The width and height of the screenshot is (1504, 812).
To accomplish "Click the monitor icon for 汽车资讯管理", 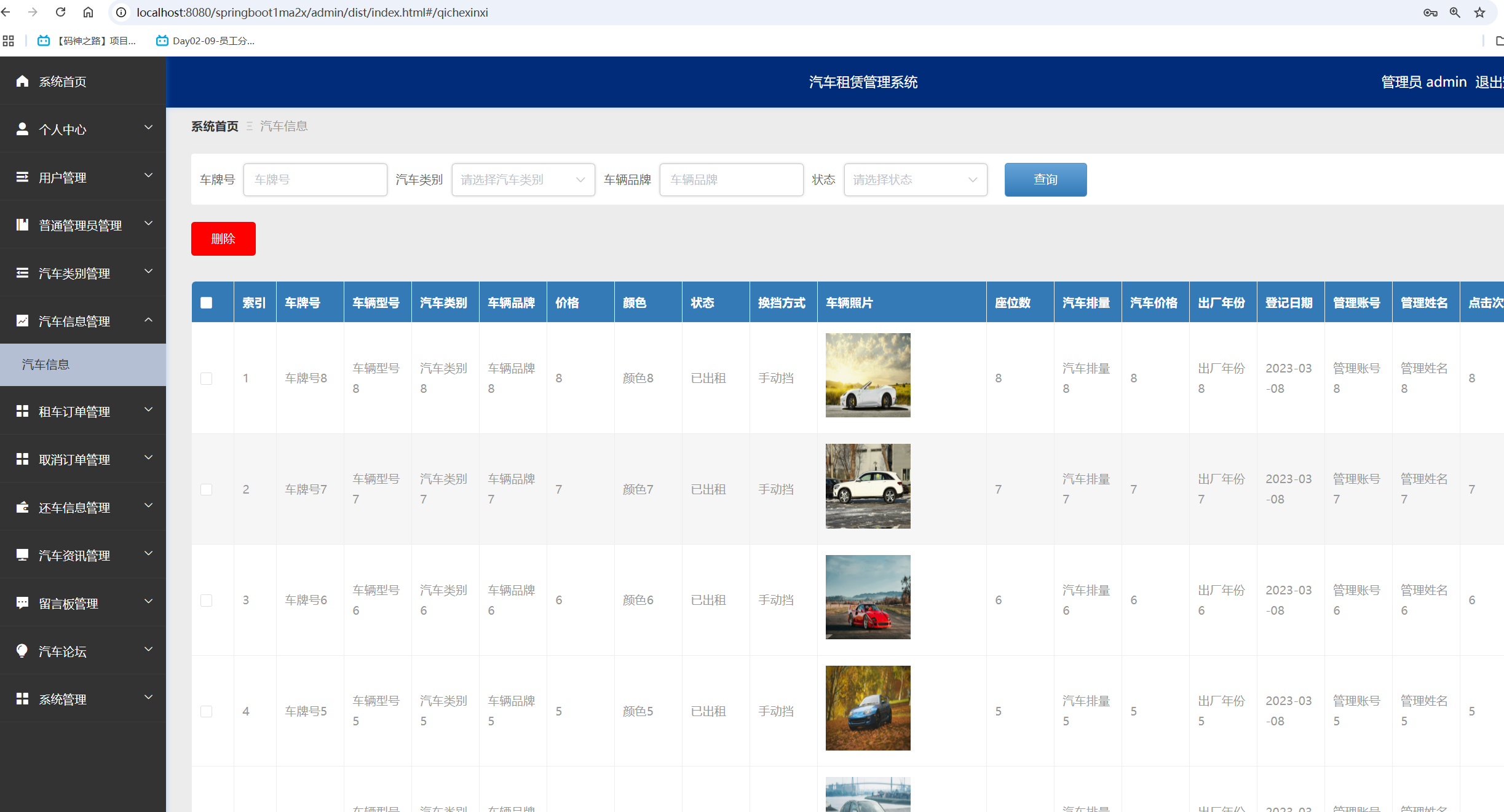I will (x=22, y=555).
